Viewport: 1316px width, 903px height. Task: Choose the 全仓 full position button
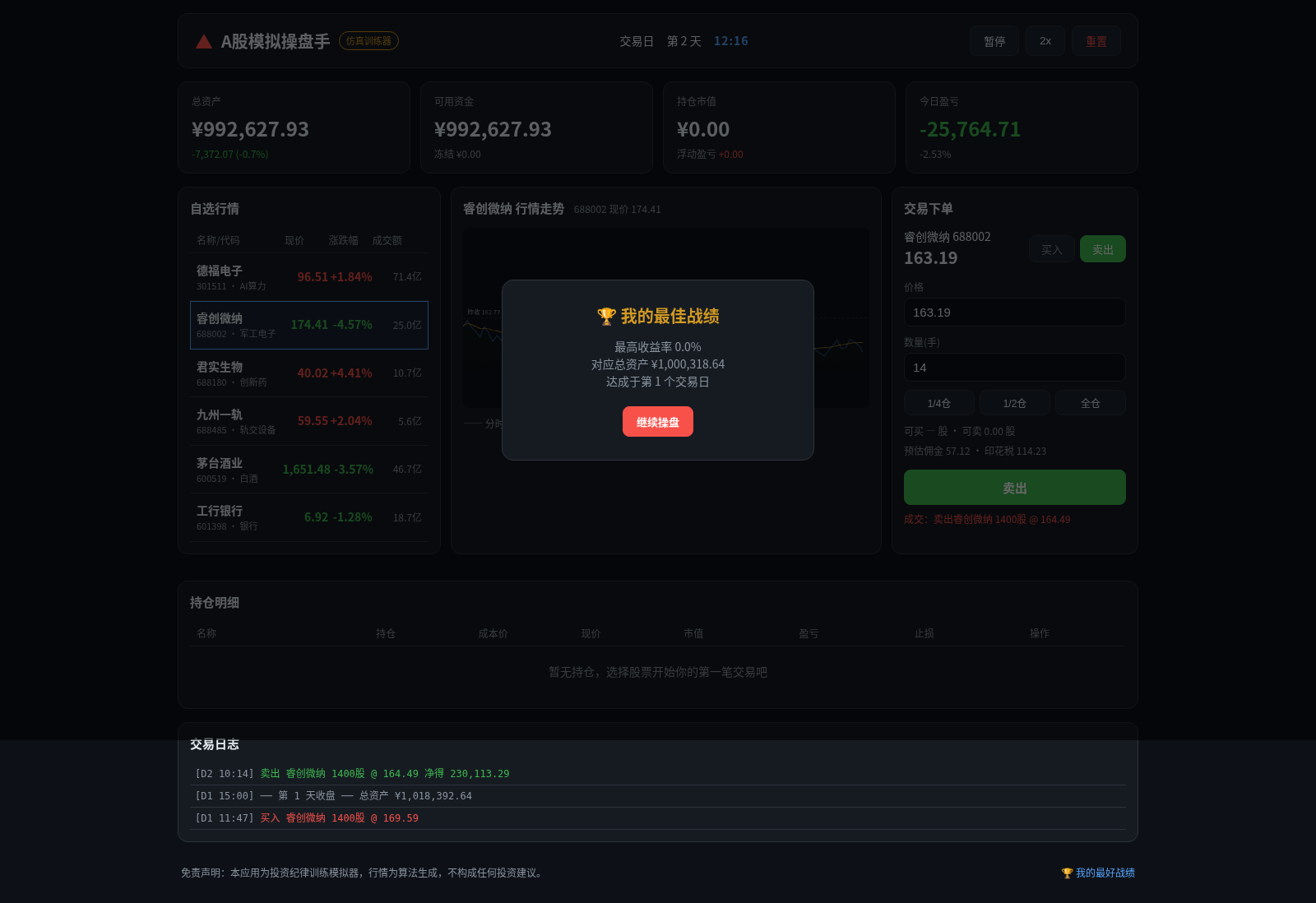(1091, 403)
